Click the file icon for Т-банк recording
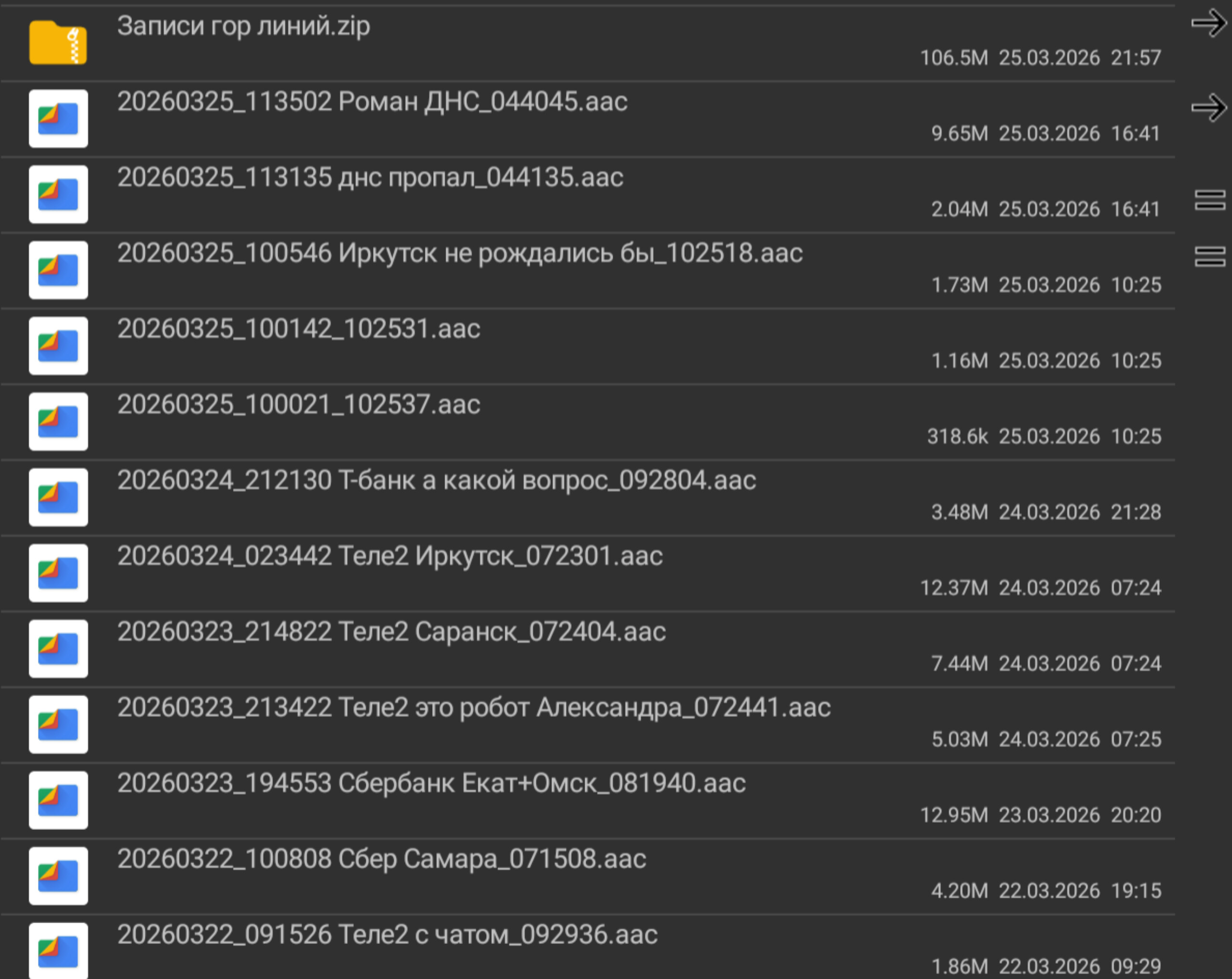Image resolution: width=1232 pixels, height=979 pixels. [58, 497]
